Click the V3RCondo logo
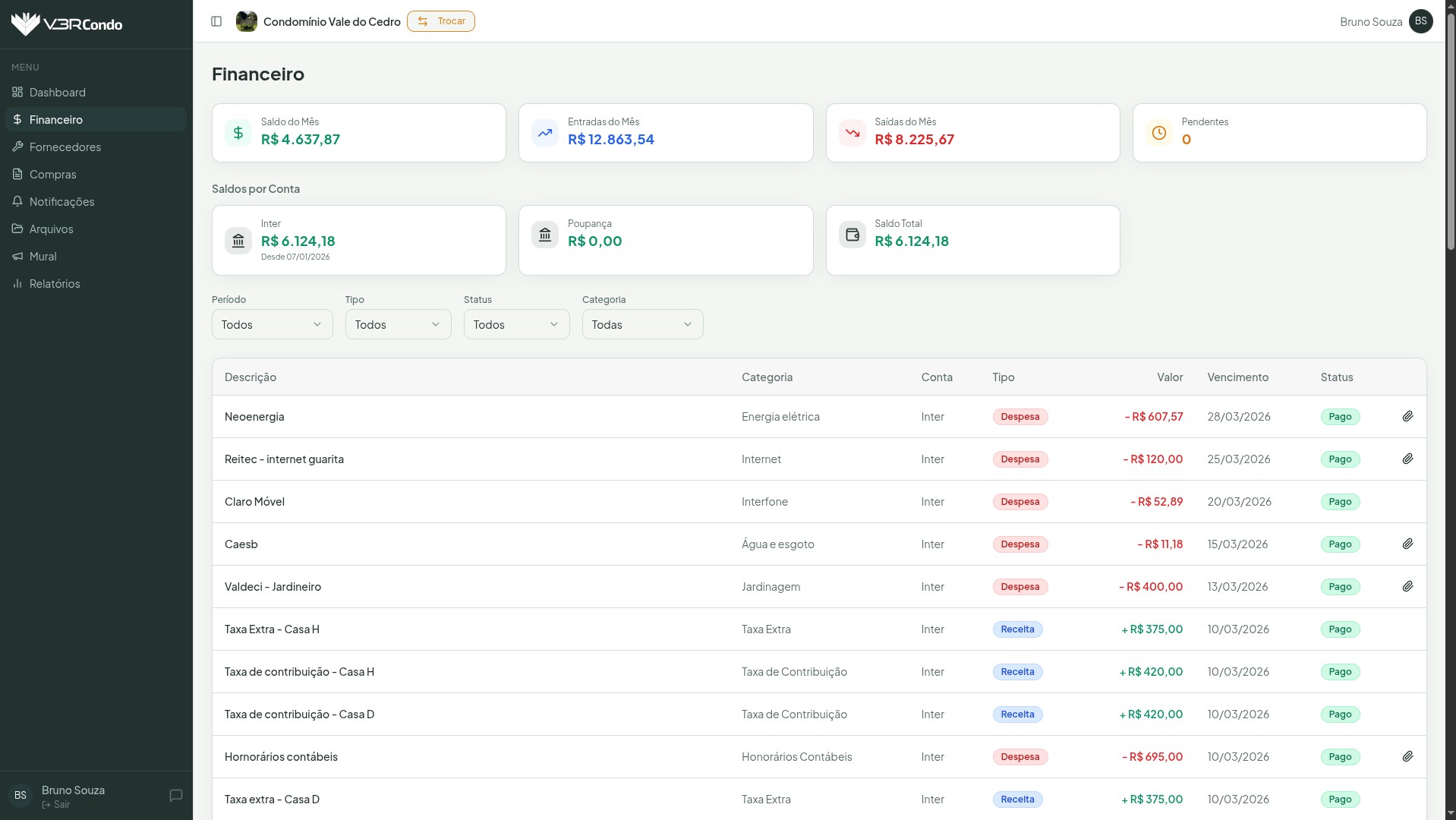This screenshot has width=1456, height=820. 67,24
